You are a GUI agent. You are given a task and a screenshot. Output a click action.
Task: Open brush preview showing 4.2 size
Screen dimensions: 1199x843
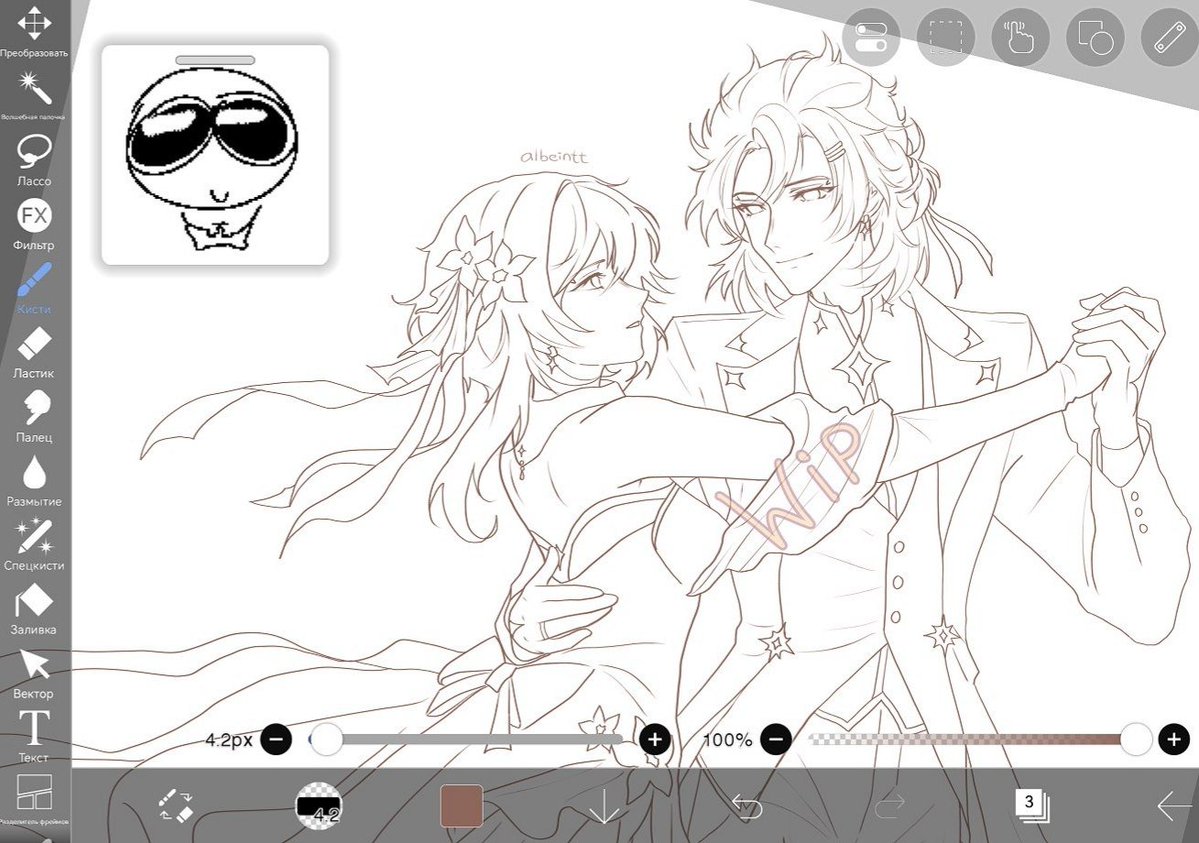click(x=318, y=805)
